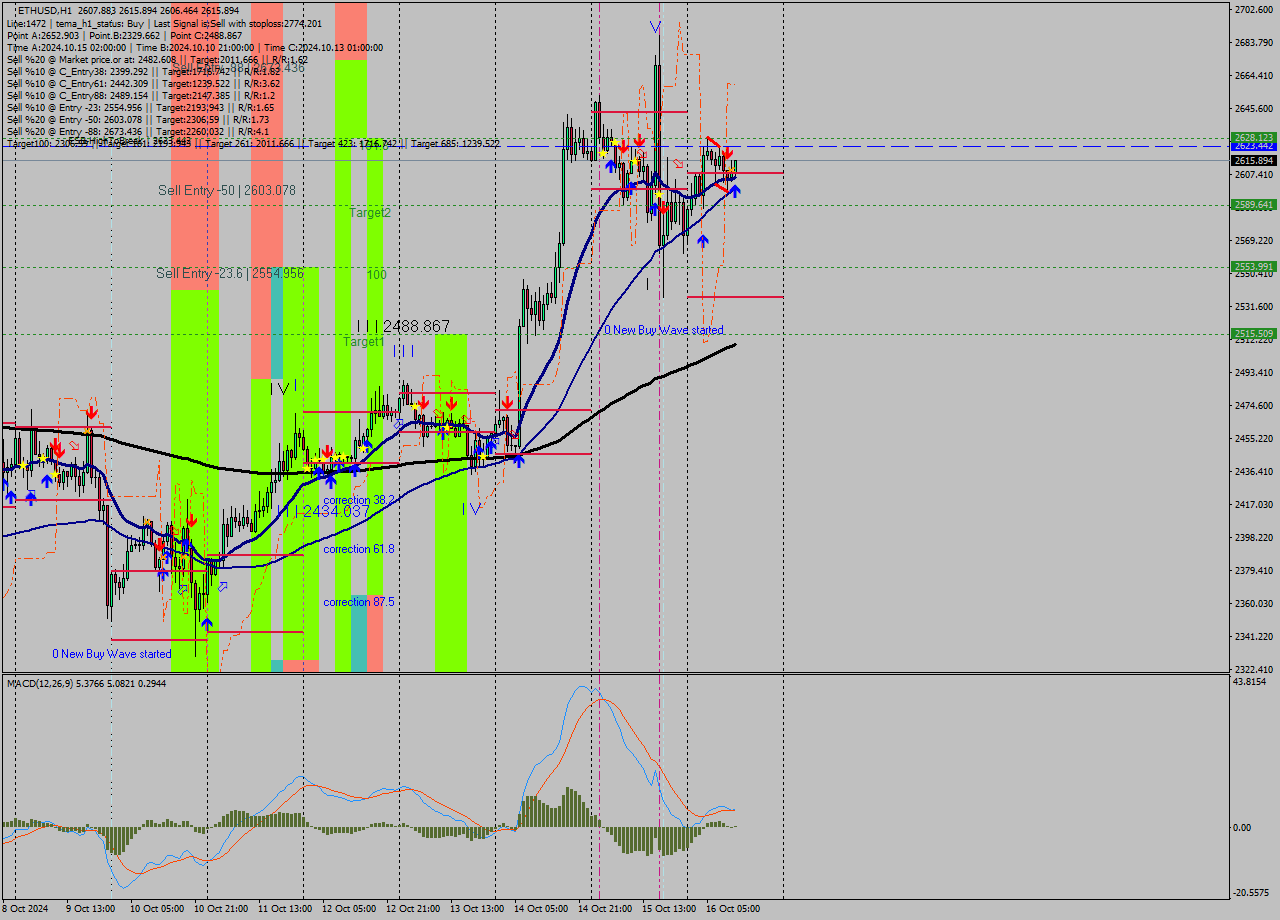Viewport: 1280px width, 920px height.
Task: Click '0 New Buy Wave started' near 15 Oct
Action: click(x=664, y=329)
